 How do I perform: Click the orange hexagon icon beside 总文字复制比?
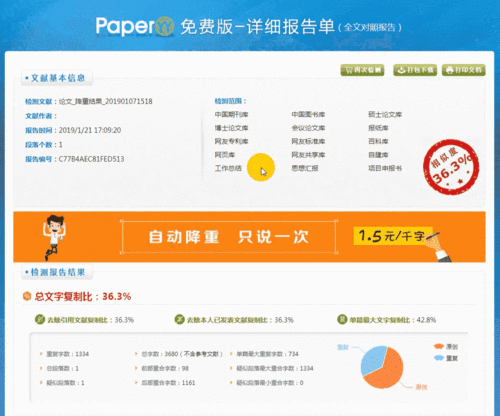pos(27,296)
